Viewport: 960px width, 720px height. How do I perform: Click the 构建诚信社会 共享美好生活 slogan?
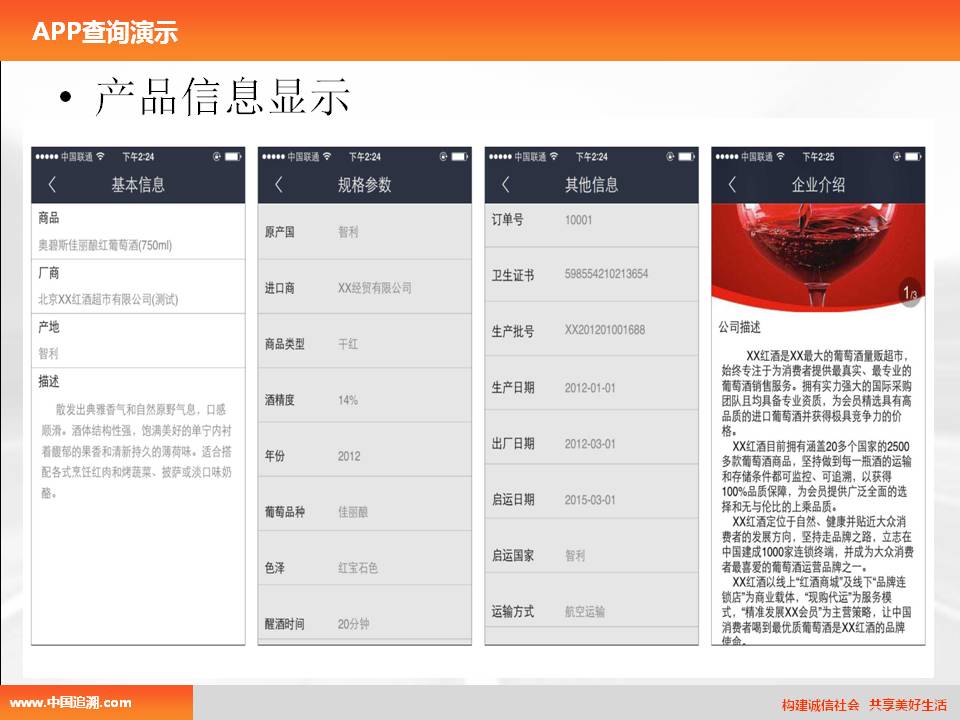pos(864,705)
